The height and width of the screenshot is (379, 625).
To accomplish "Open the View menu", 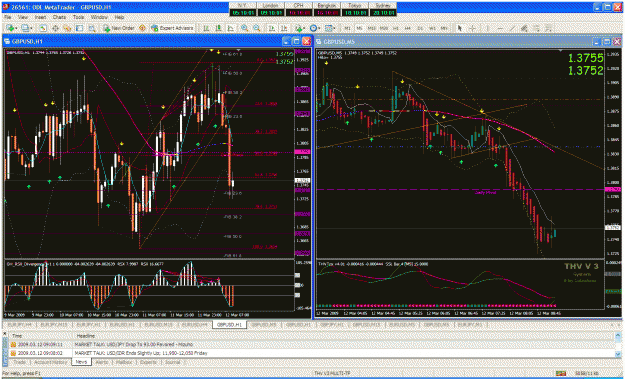I will [23, 18].
